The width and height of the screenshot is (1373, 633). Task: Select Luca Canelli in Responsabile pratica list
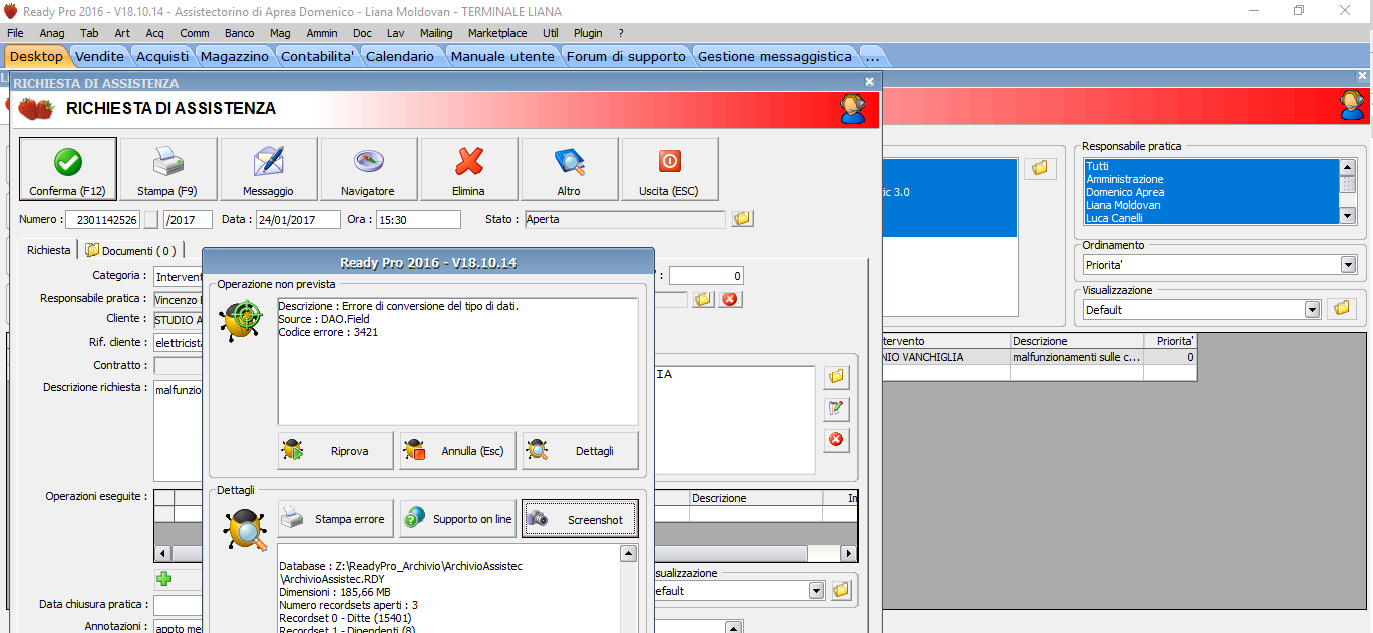pos(1211,218)
